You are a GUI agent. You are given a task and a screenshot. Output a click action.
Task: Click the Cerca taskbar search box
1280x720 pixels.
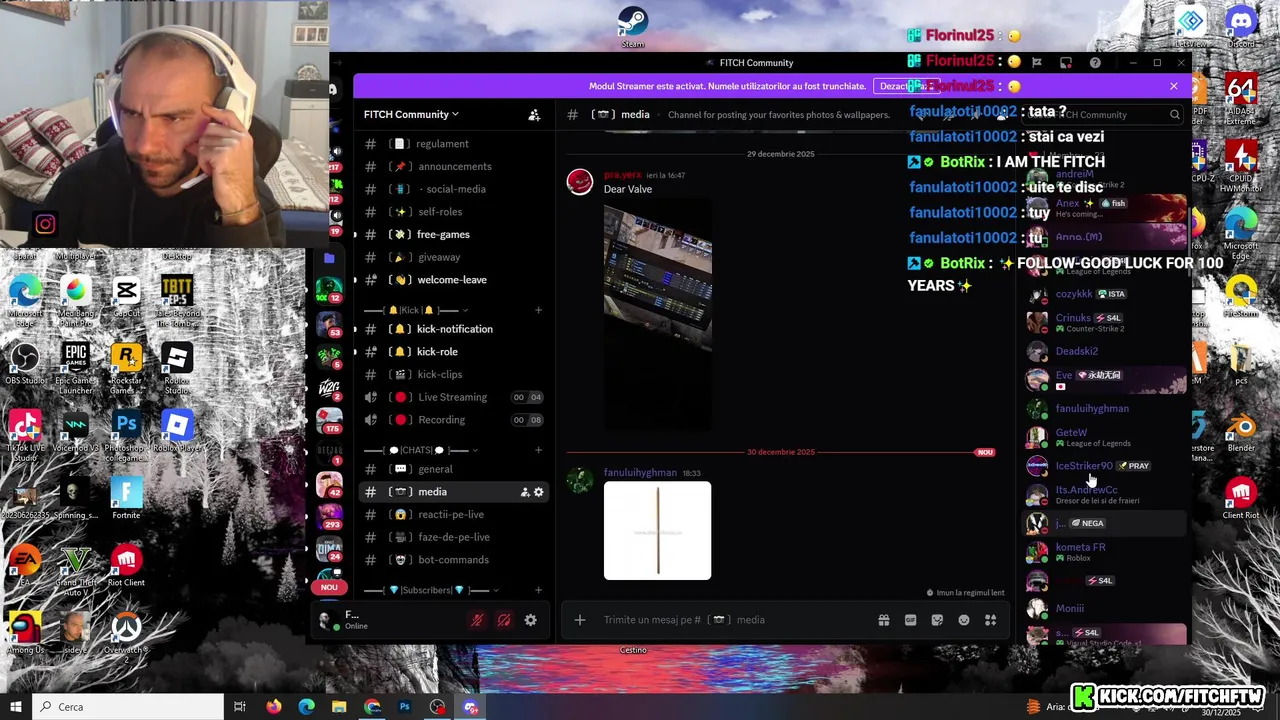[128, 707]
